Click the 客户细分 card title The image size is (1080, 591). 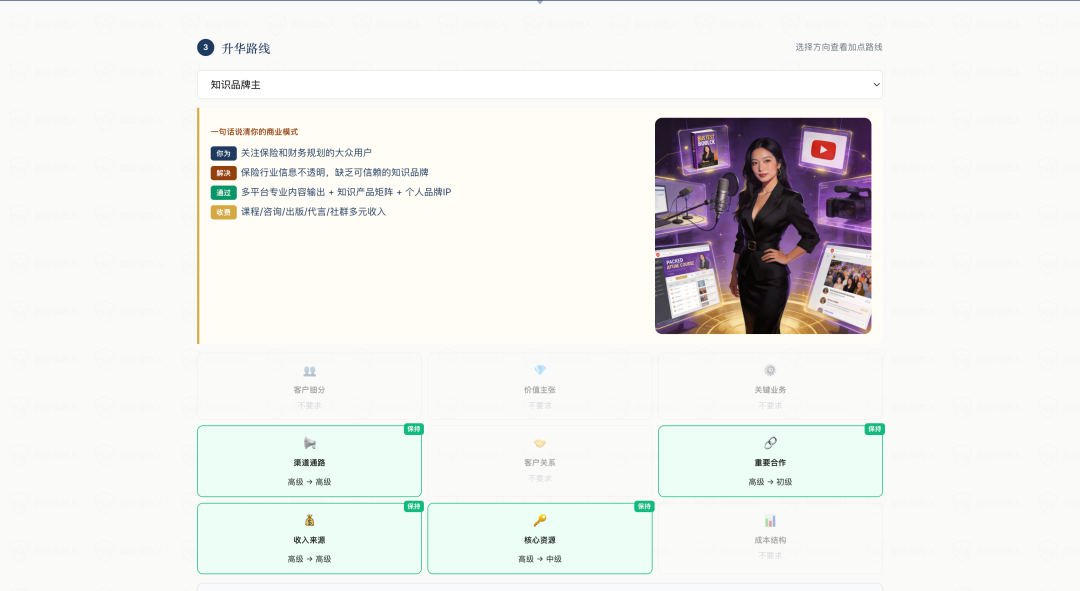click(309, 390)
